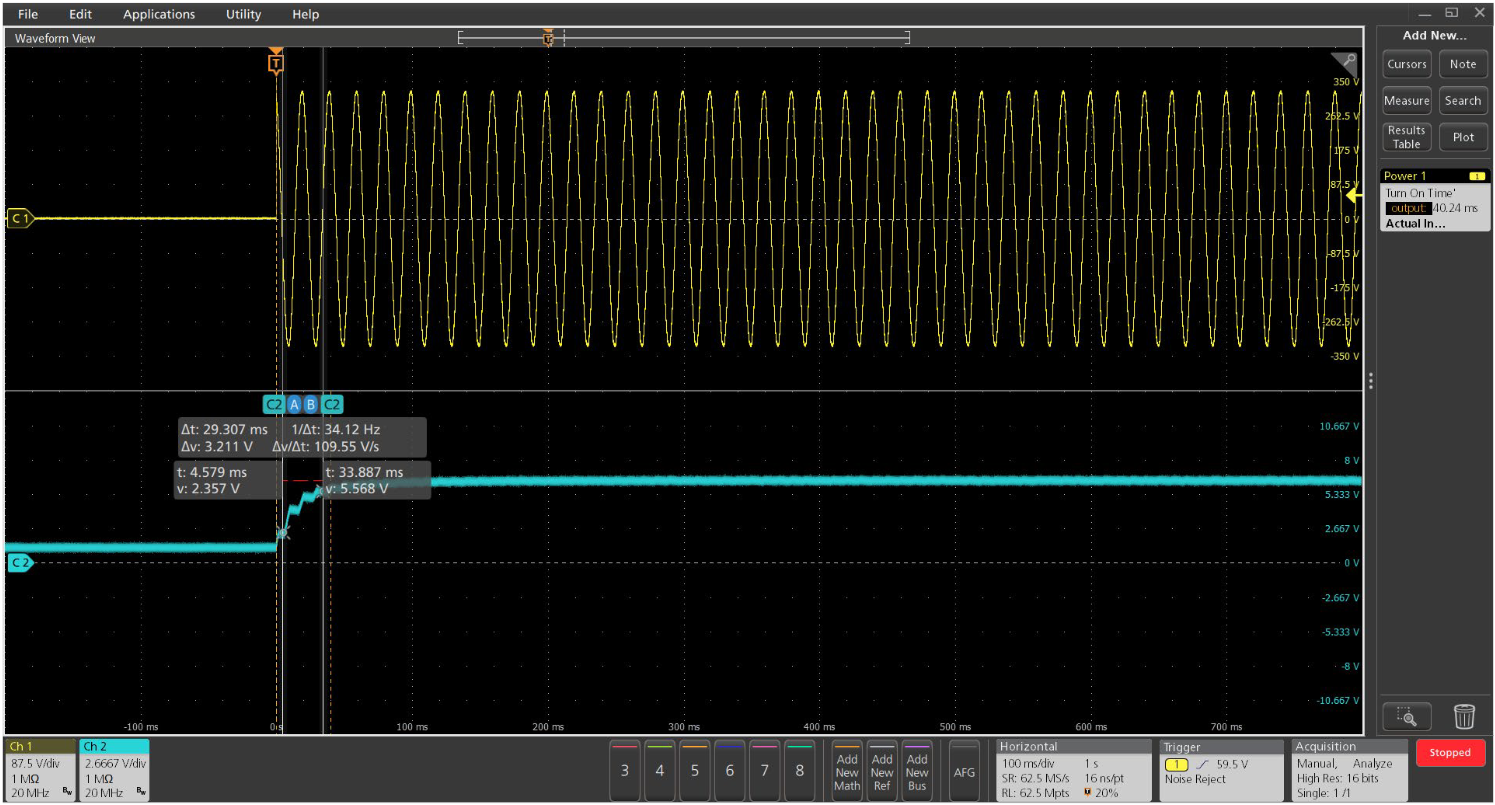Click Stopped to resume acquisition
This screenshot has width=1495, height=805.
[1450, 752]
